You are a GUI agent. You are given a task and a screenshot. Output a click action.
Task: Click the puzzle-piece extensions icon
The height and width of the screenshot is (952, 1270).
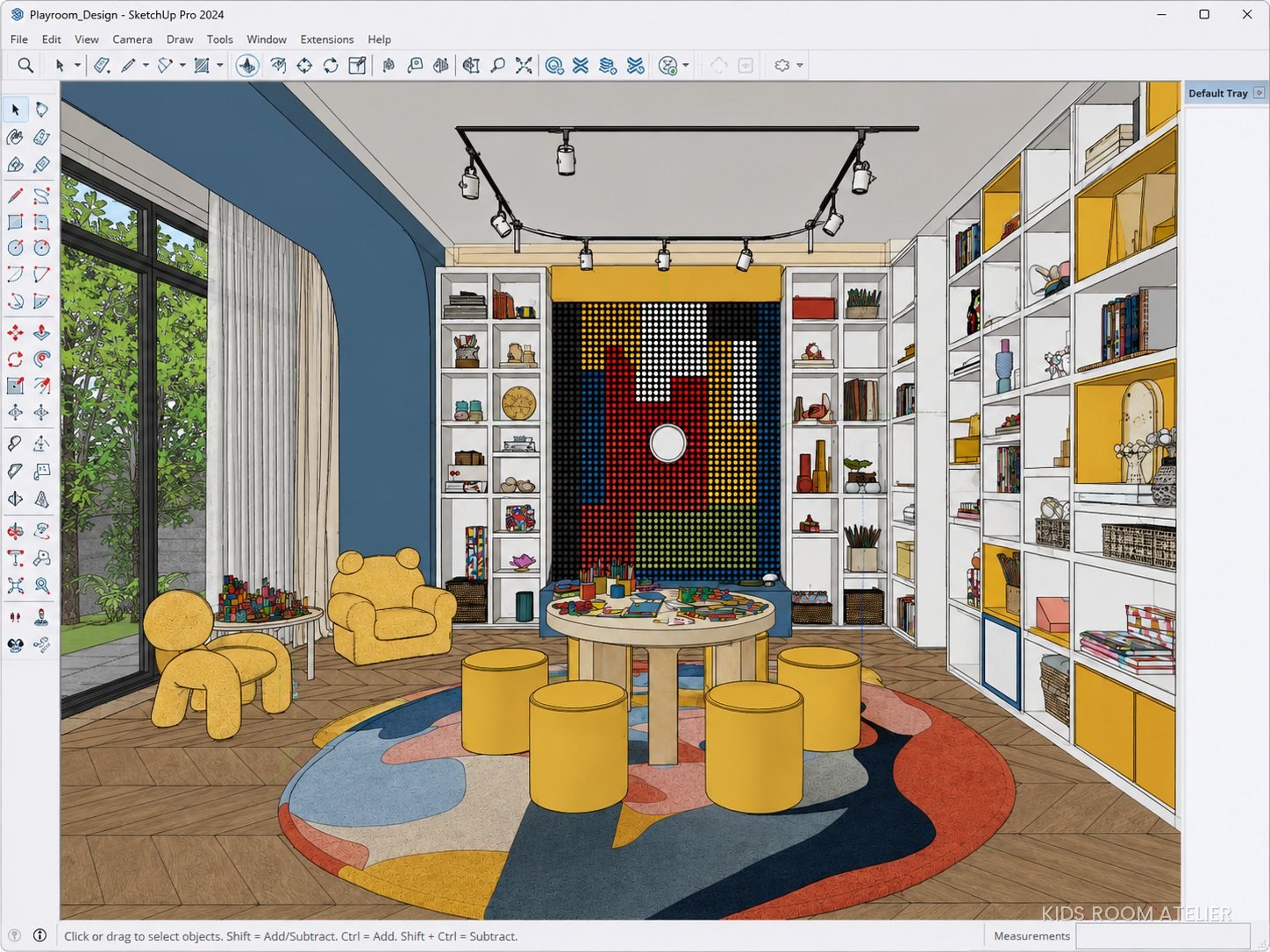pos(782,65)
